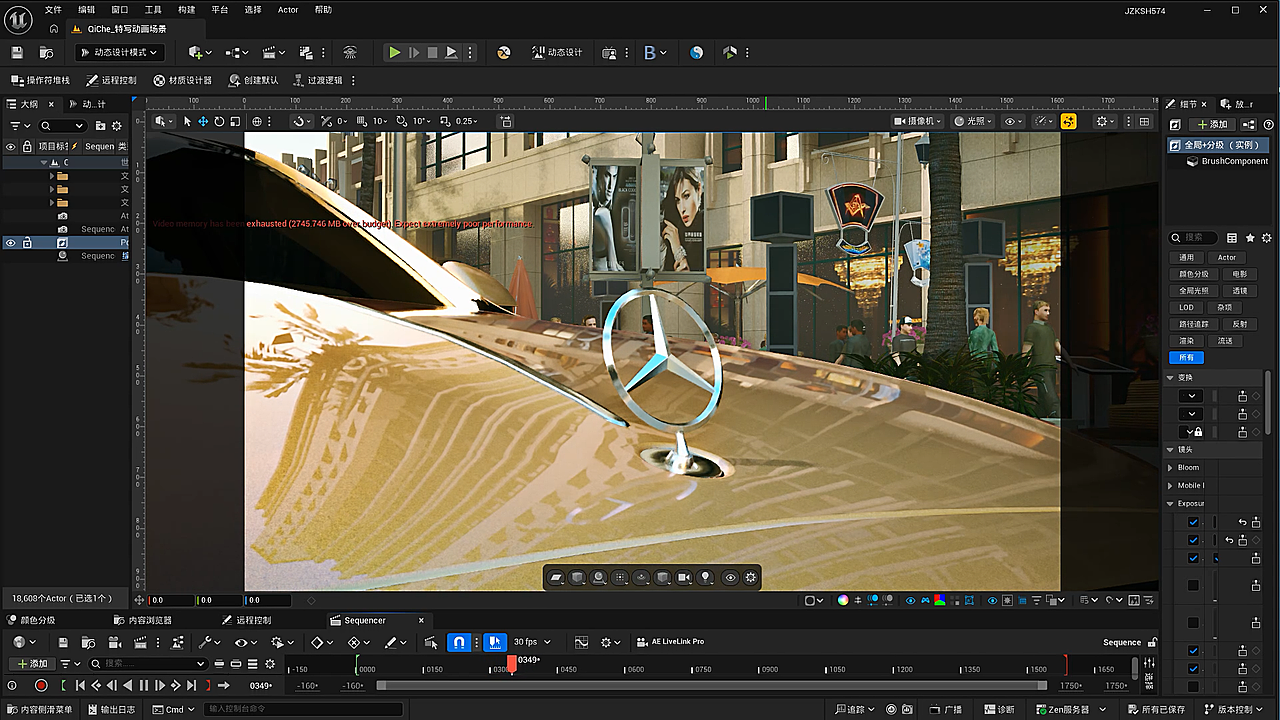
Task: Click the Stop simulation square button
Action: coord(432,53)
